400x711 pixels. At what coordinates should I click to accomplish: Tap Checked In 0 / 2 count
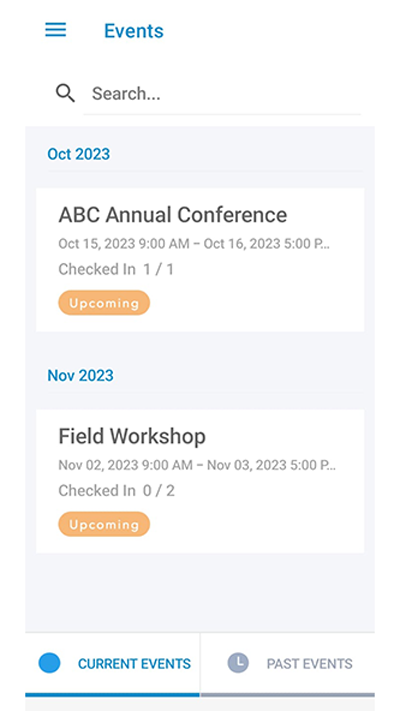117,491
